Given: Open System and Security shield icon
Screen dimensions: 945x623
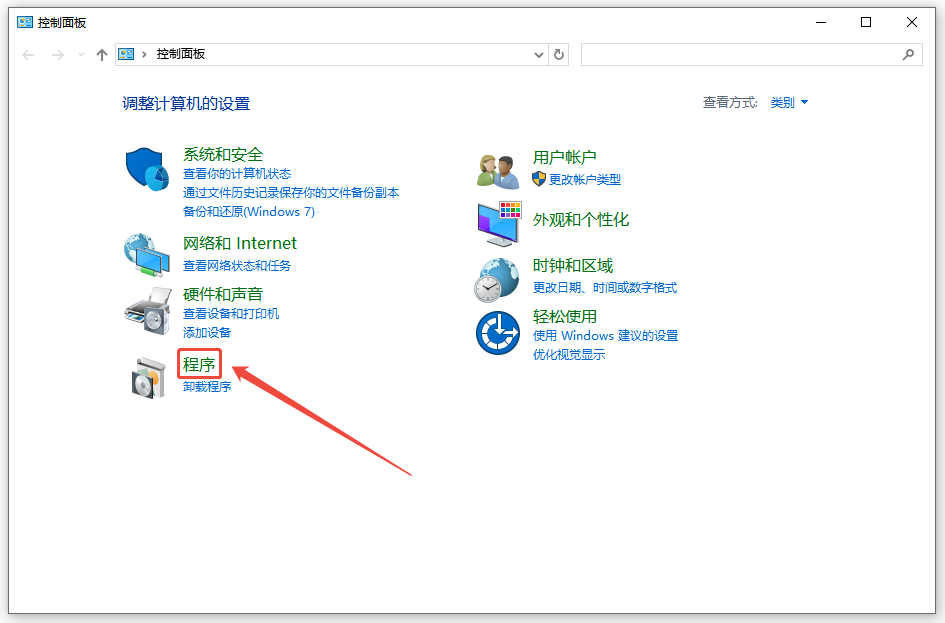Looking at the screenshot, I should [x=147, y=169].
